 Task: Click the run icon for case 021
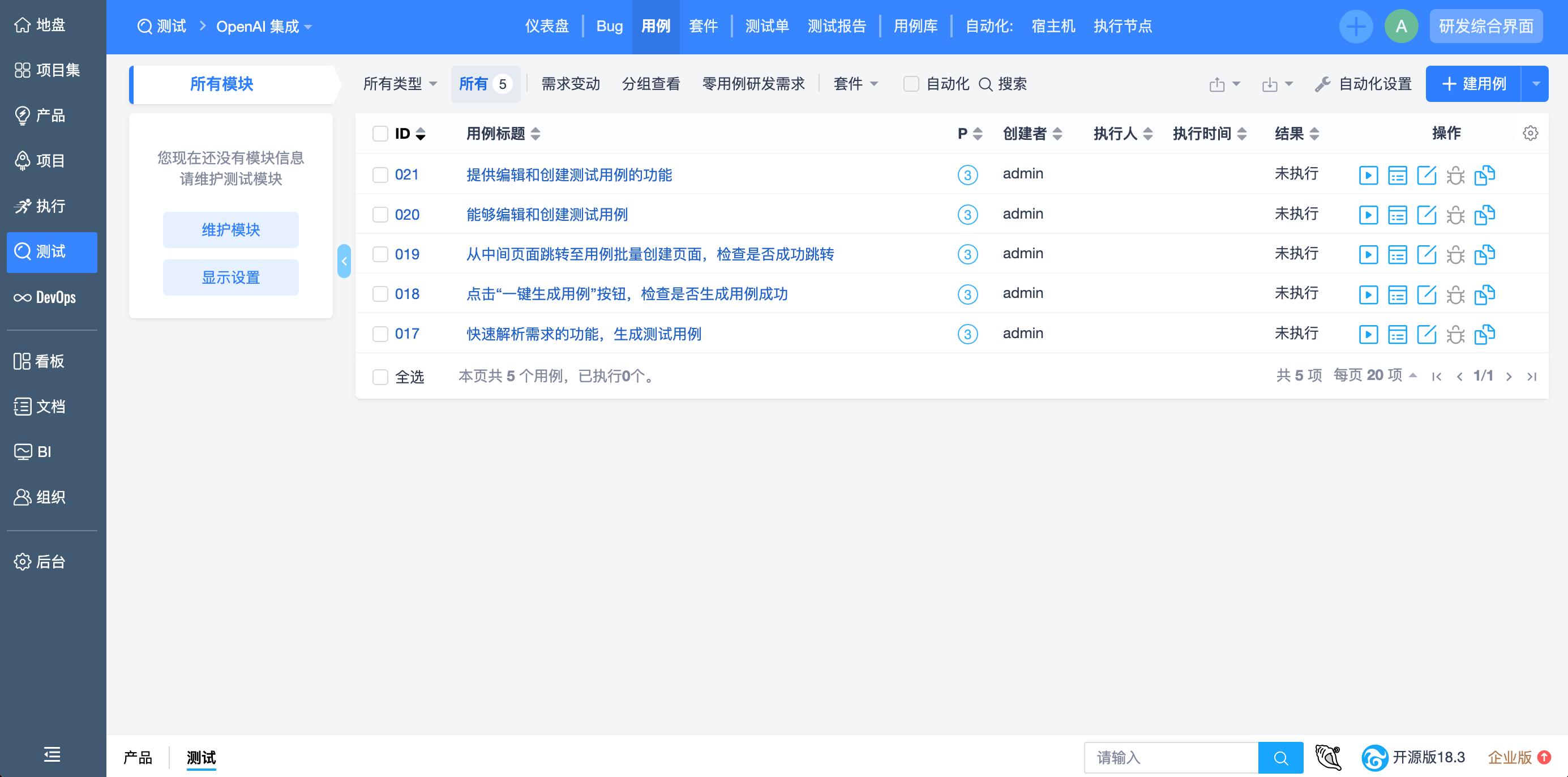pyautogui.click(x=1368, y=176)
